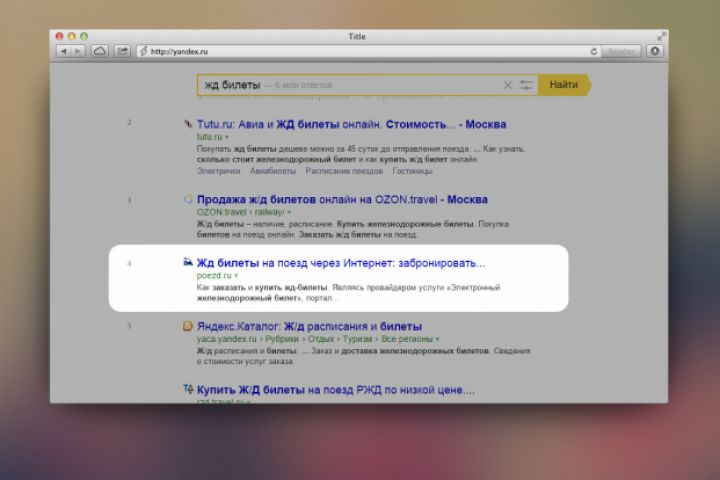720x480 pixels.
Task: Go back with the browser back arrow
Action: (x=63, y=51)
